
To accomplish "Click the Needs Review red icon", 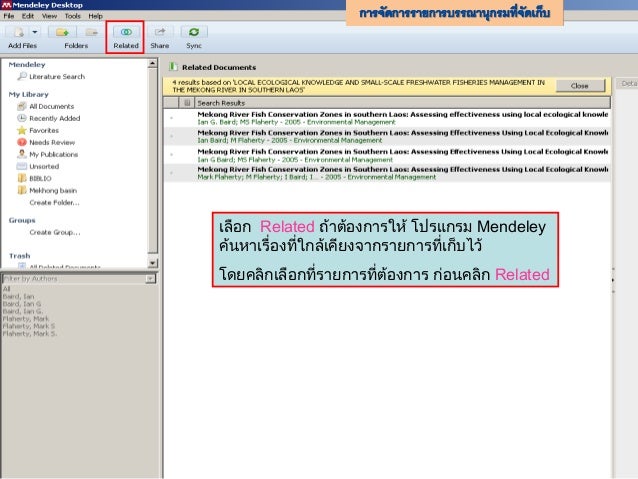I will tap(22, 142).
